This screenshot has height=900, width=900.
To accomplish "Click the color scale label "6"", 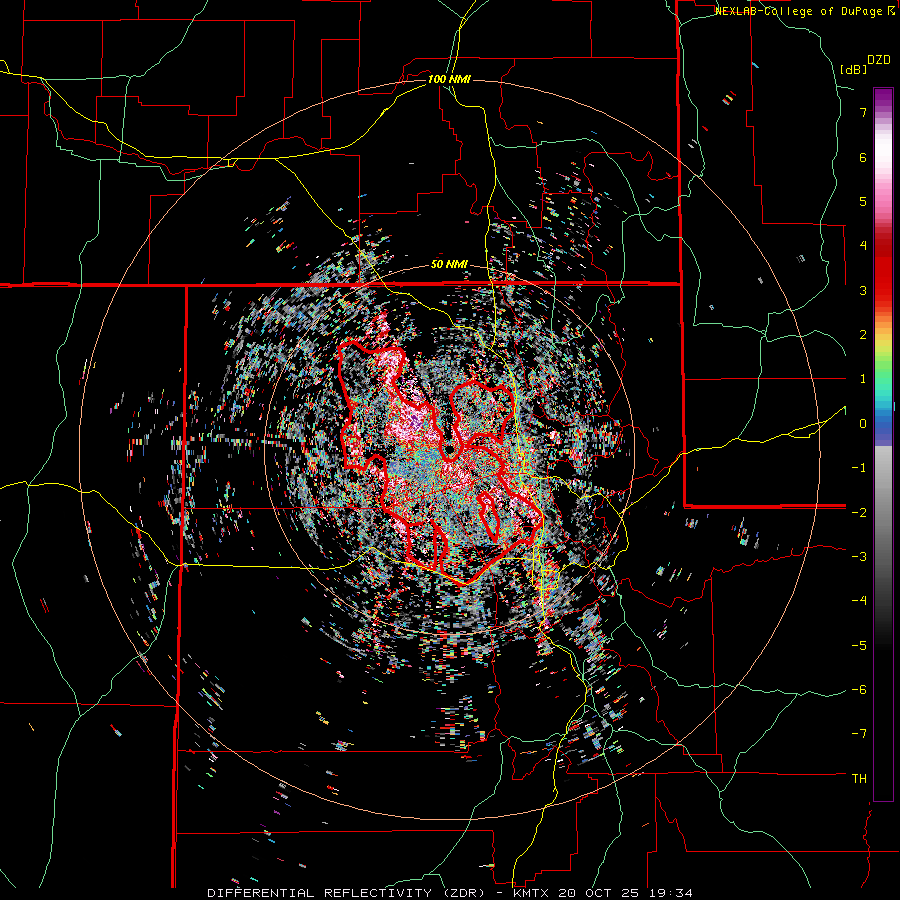I will pos(863,157).
